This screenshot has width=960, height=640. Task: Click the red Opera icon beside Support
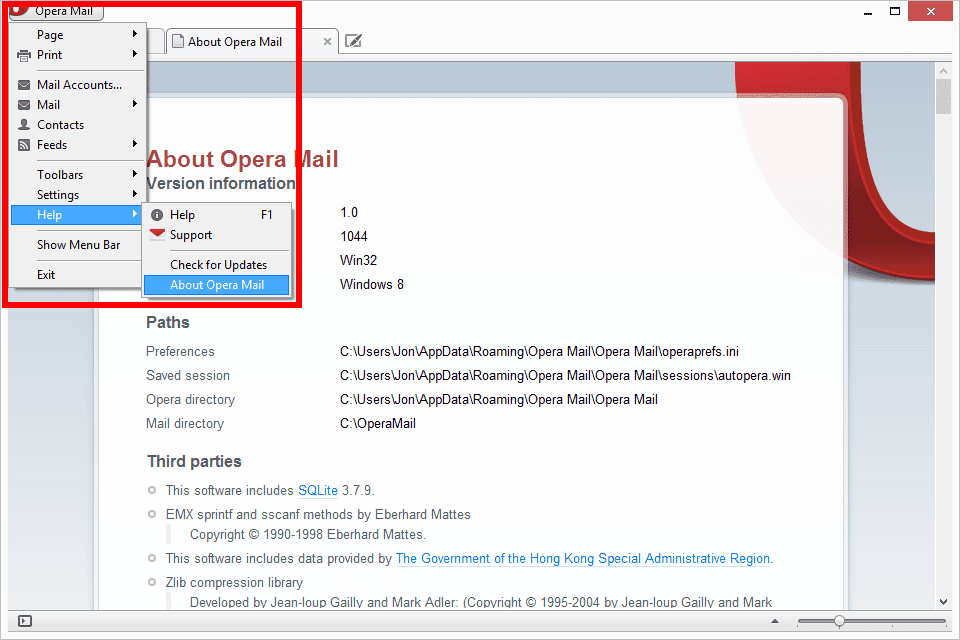point(157,234)
